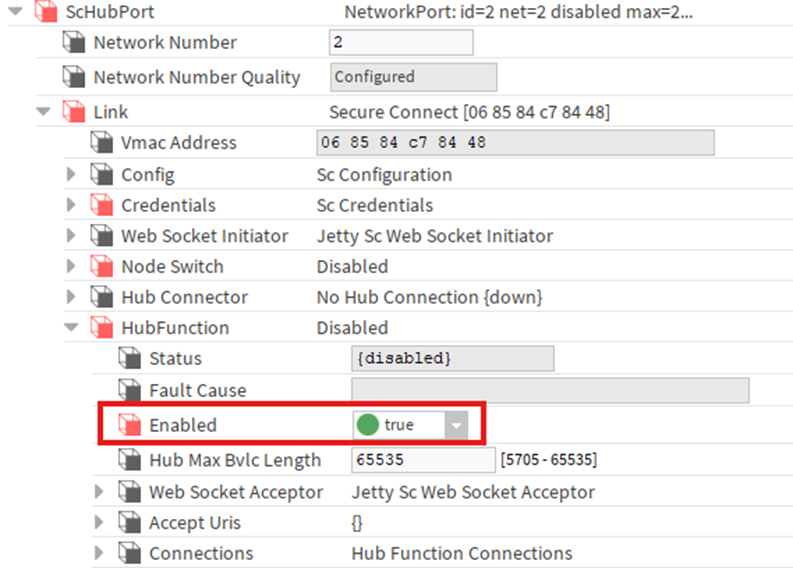Click the Hub Max Bvlc Length field

(x=423, y=460)
